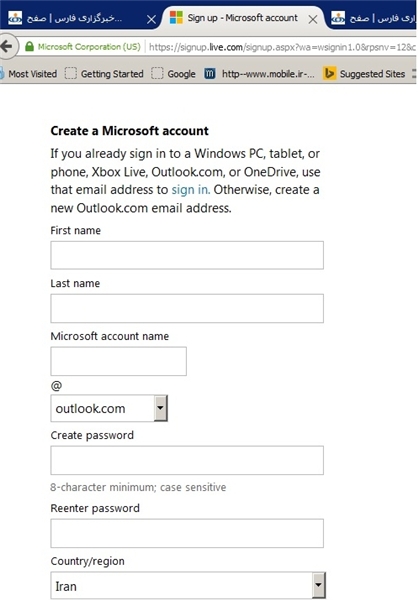Click the Bing Suggested Sites bookmark icon

coord(329,73)
